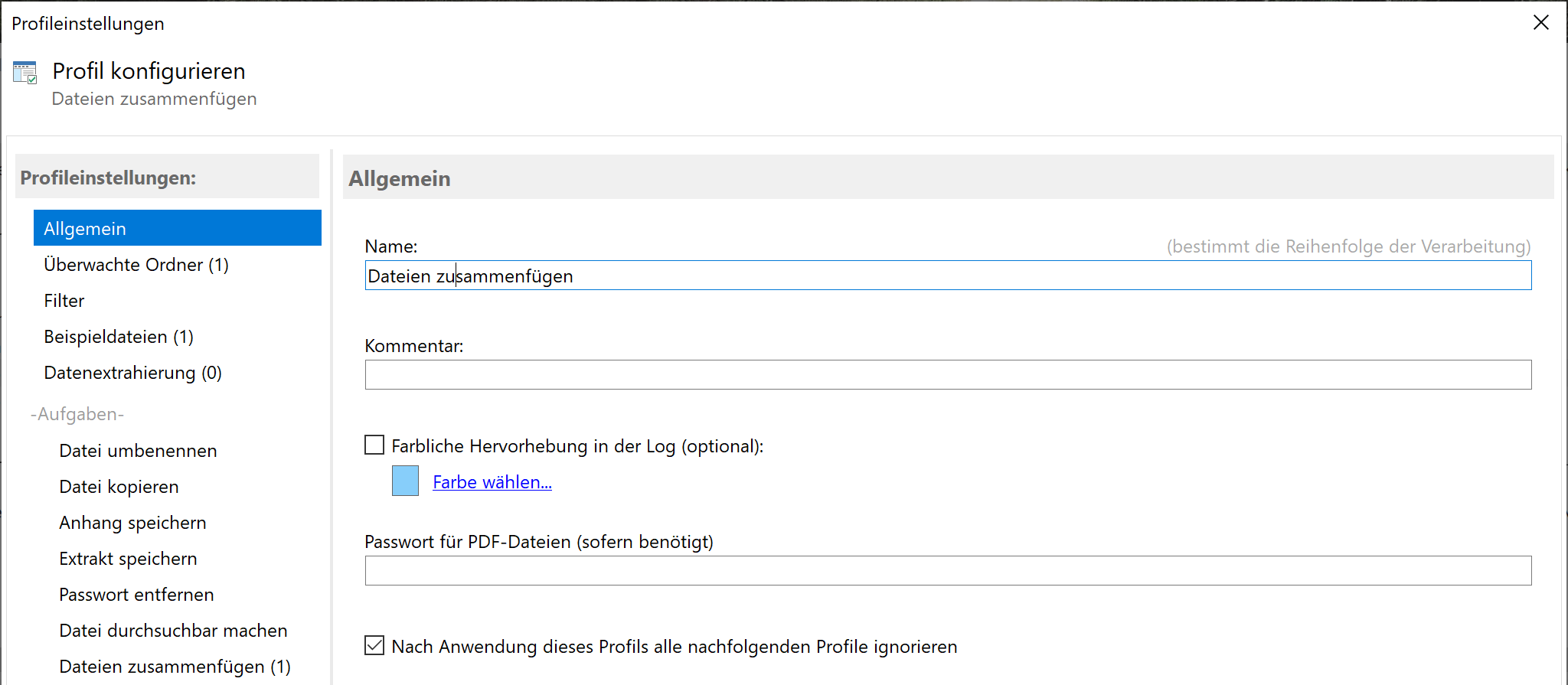Screen dimensions: 1568x685
Task: Uncheck the ignore subsequent profiles checkbox
Action: coord(374,645)
